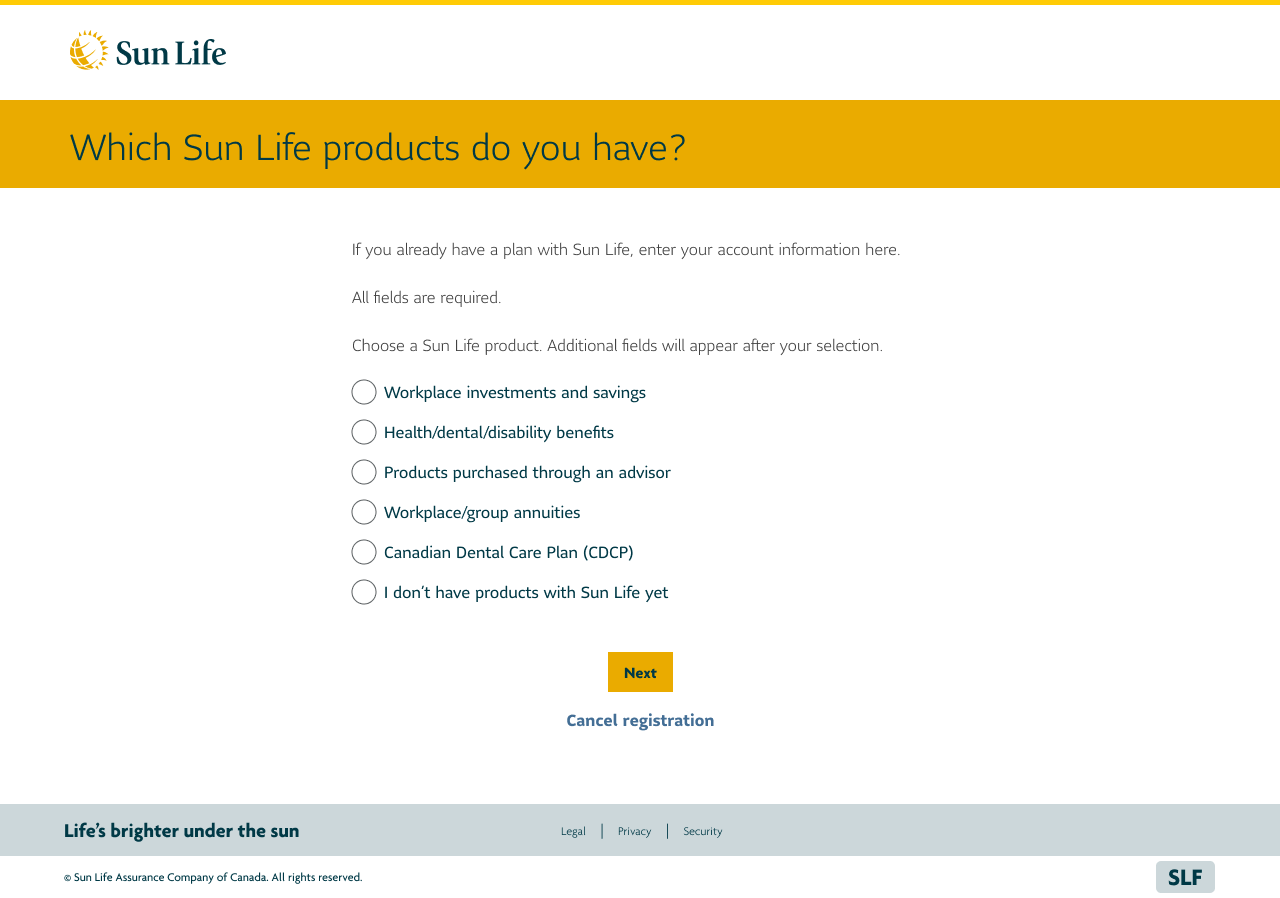Screen dimensions: 1280x898
Task: Click the copyright notice text
Action: 213,877
